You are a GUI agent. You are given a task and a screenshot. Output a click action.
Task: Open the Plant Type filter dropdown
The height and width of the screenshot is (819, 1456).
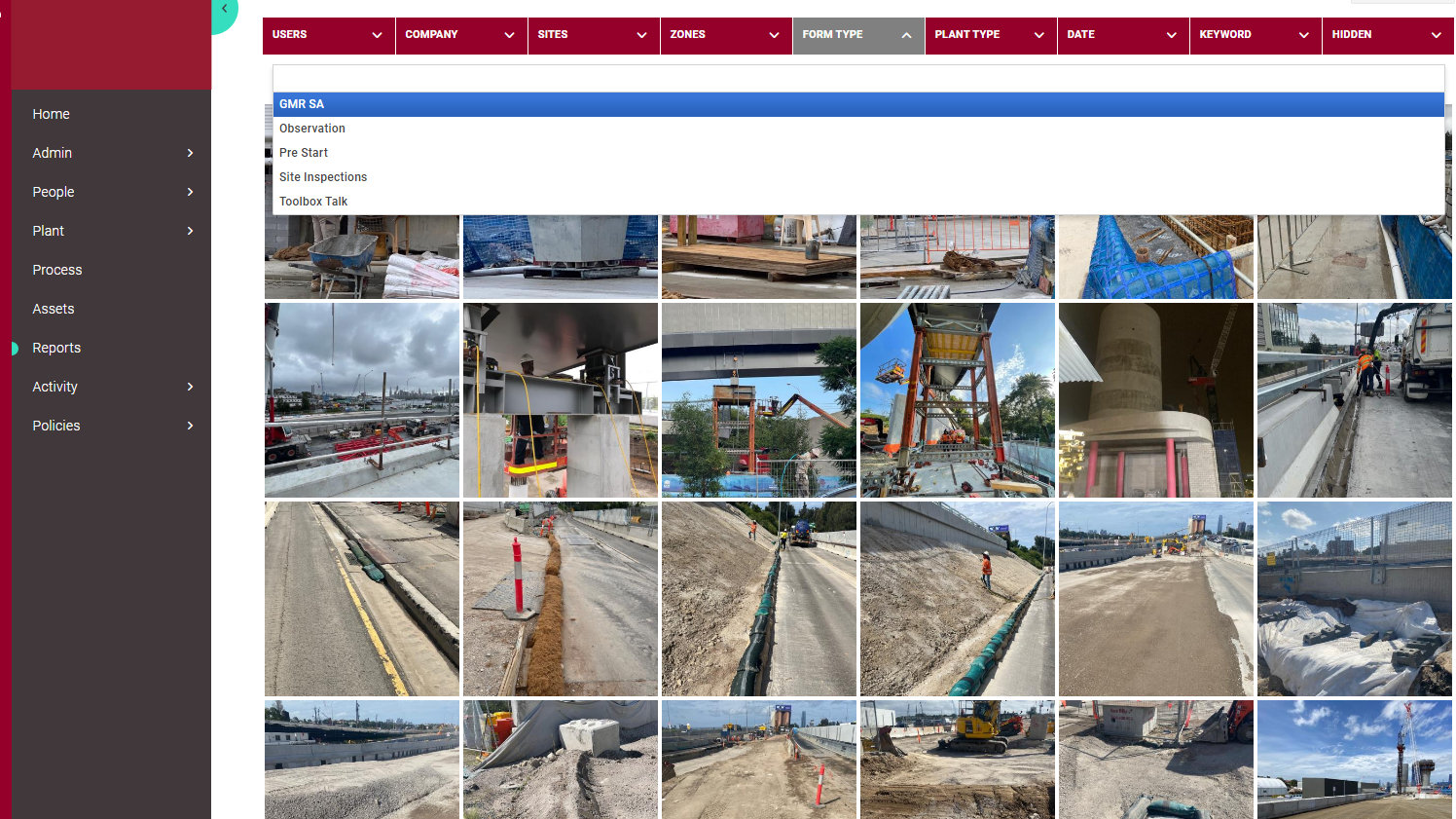pos(991,35)
